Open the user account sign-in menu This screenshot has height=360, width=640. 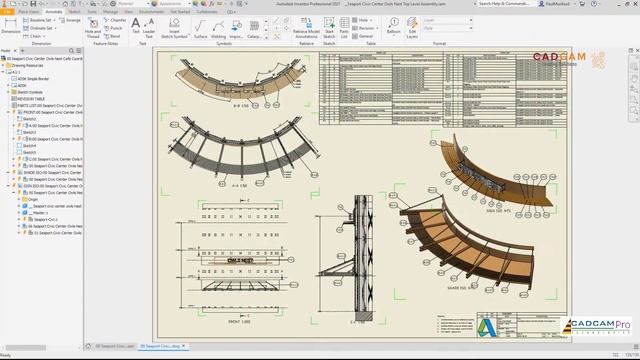[x=555, y=4]
